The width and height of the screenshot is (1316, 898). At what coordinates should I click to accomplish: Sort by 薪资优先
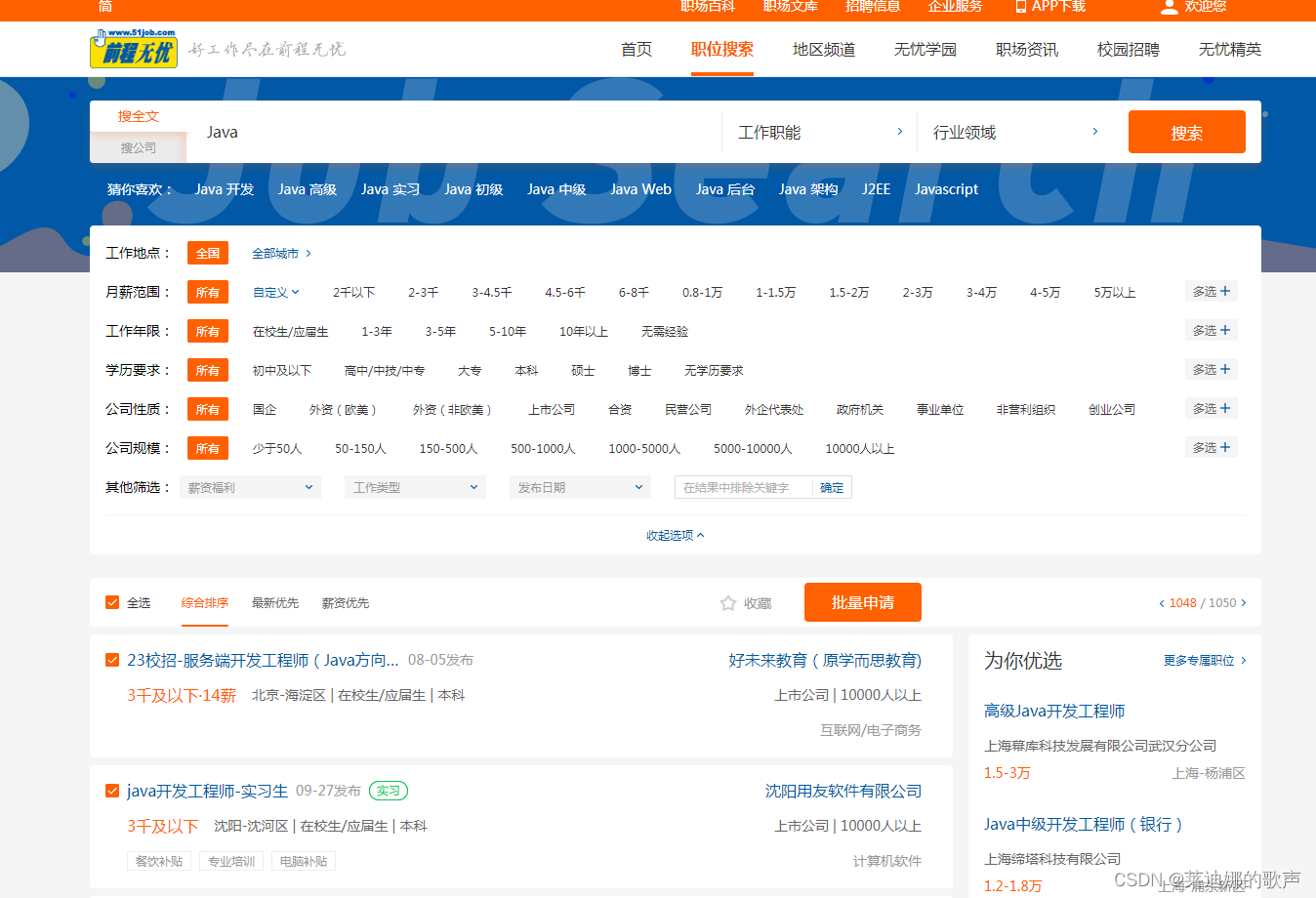click(x=346, y=603)
